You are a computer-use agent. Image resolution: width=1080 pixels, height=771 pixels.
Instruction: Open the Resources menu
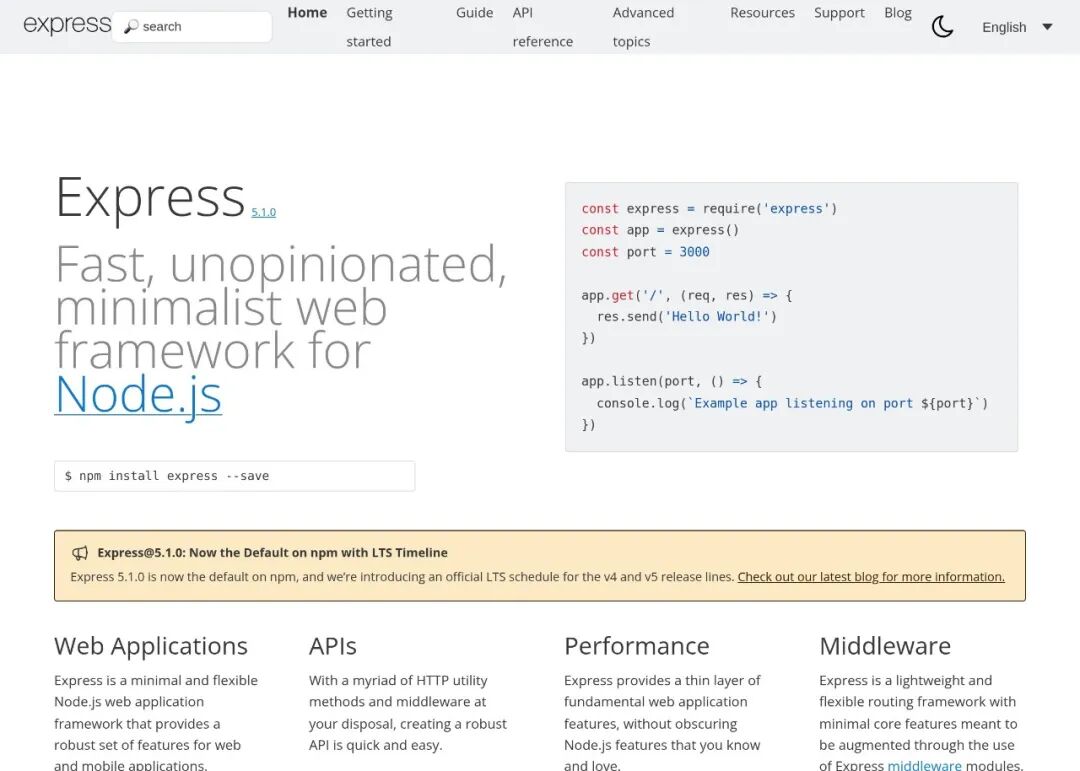pyautogui.click(x=762, y=13)
